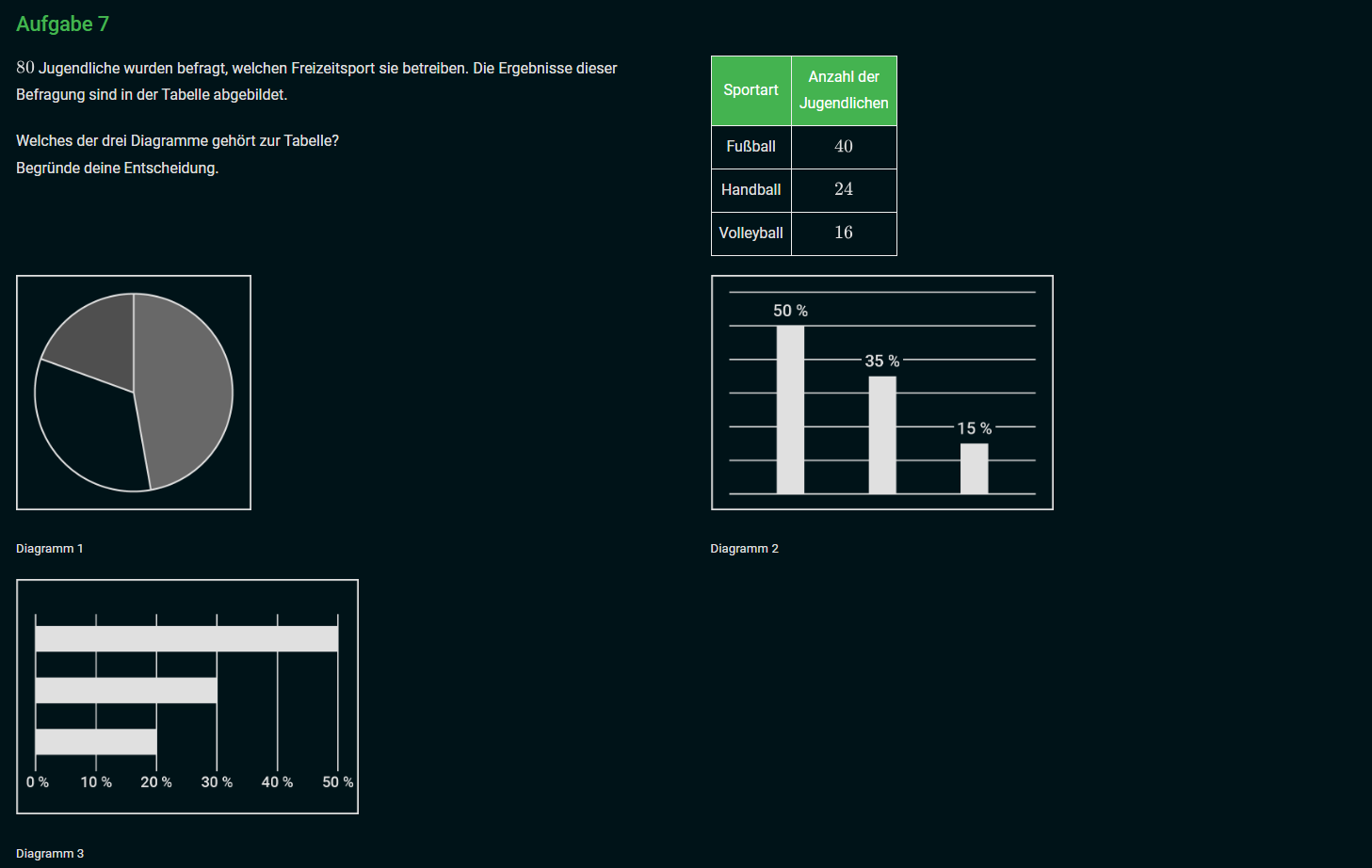Click the value 16 in the table

[x=844, y=233]
